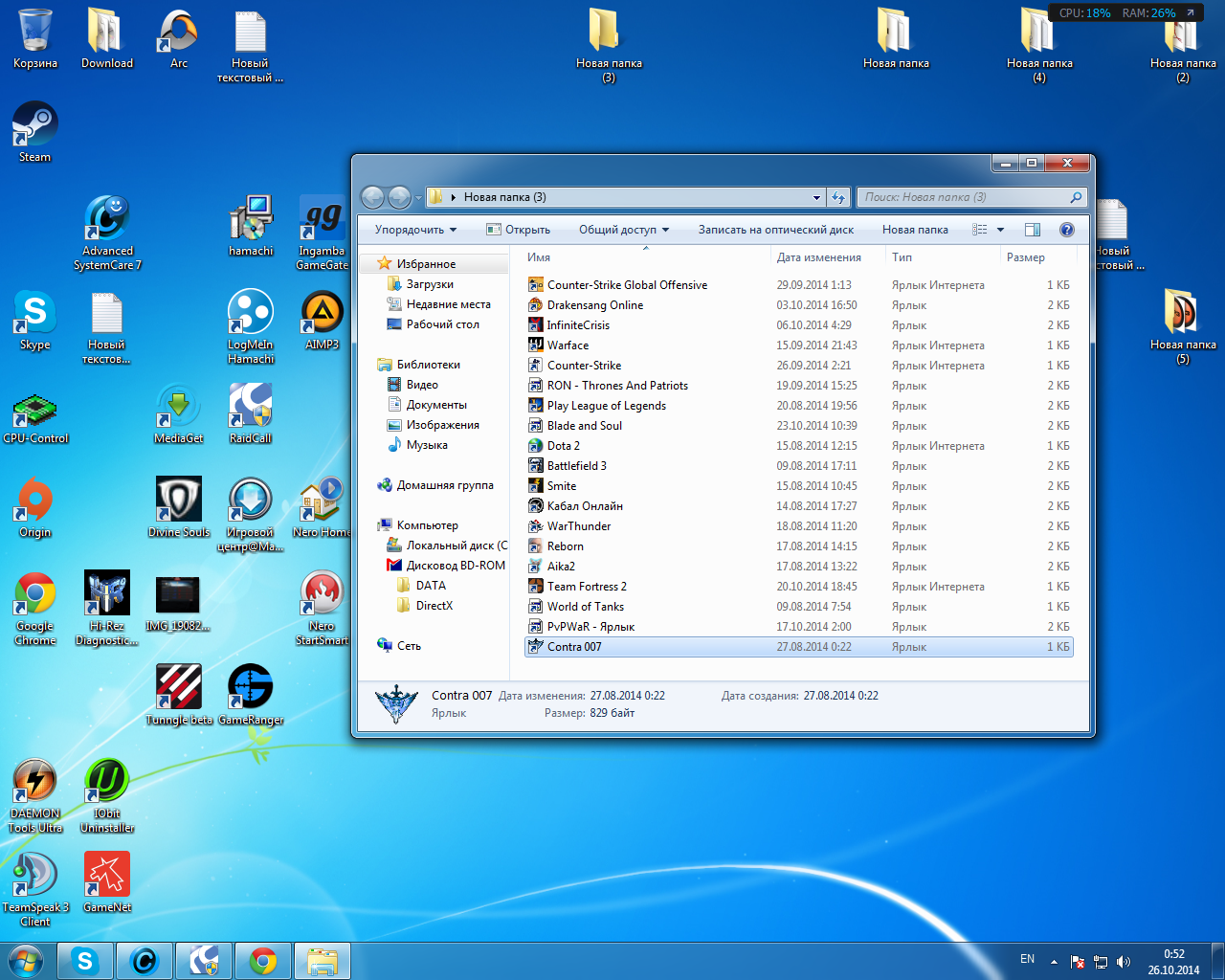Select the Dota 2 shortcut row
This screenshot has width=1225, height=980.
pyautogui.click(x=799, y=446)
